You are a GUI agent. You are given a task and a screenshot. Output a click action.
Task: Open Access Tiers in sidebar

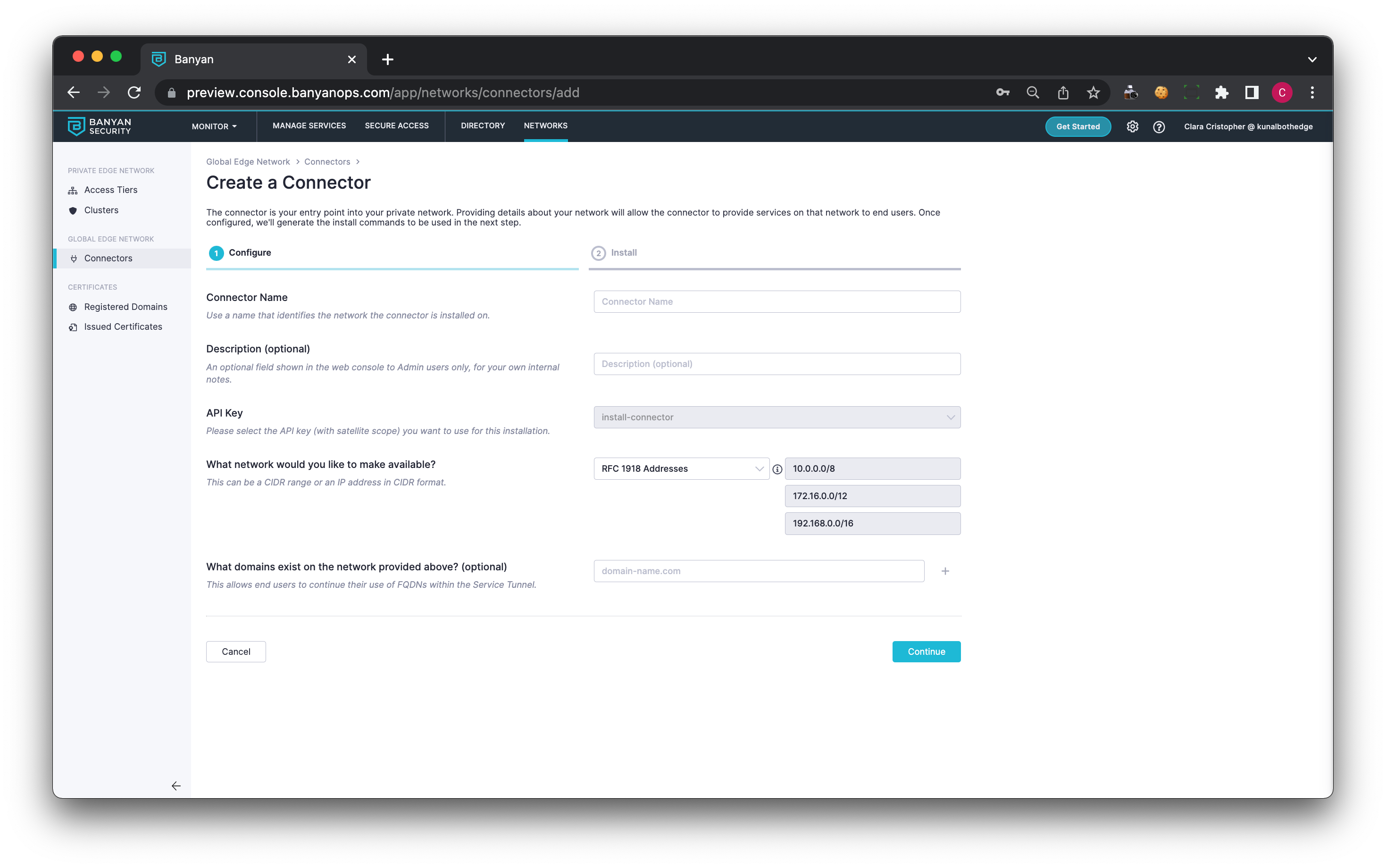[x=111, y=190]
